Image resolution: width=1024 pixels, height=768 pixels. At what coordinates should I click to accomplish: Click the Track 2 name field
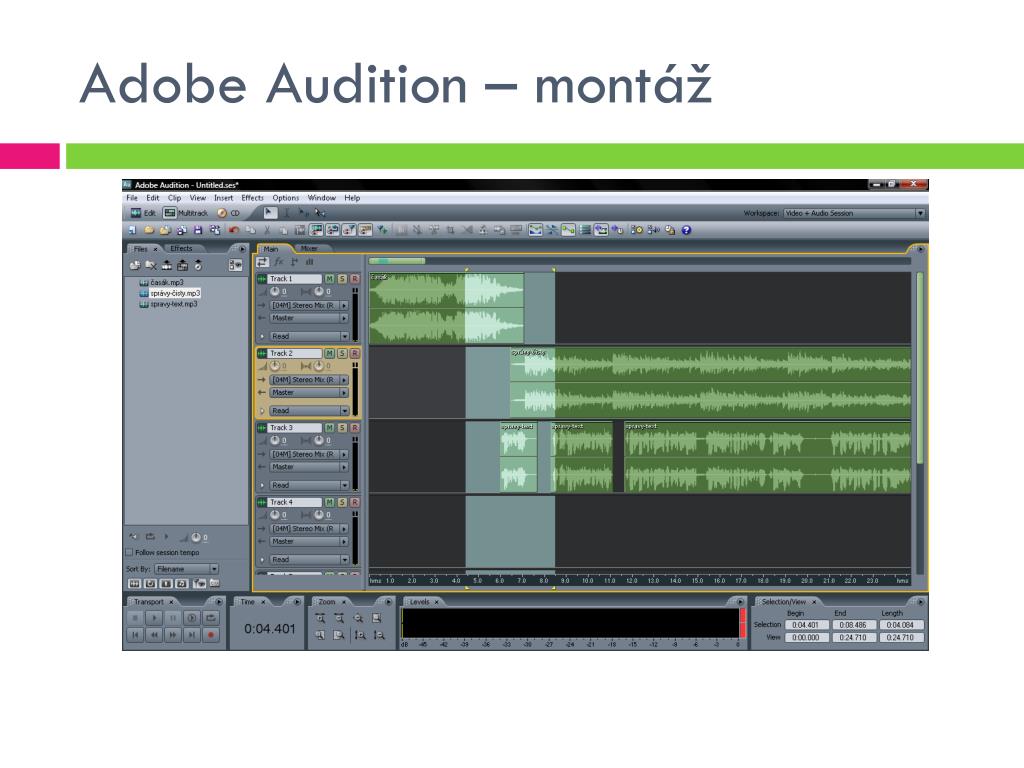coord(295,353)
